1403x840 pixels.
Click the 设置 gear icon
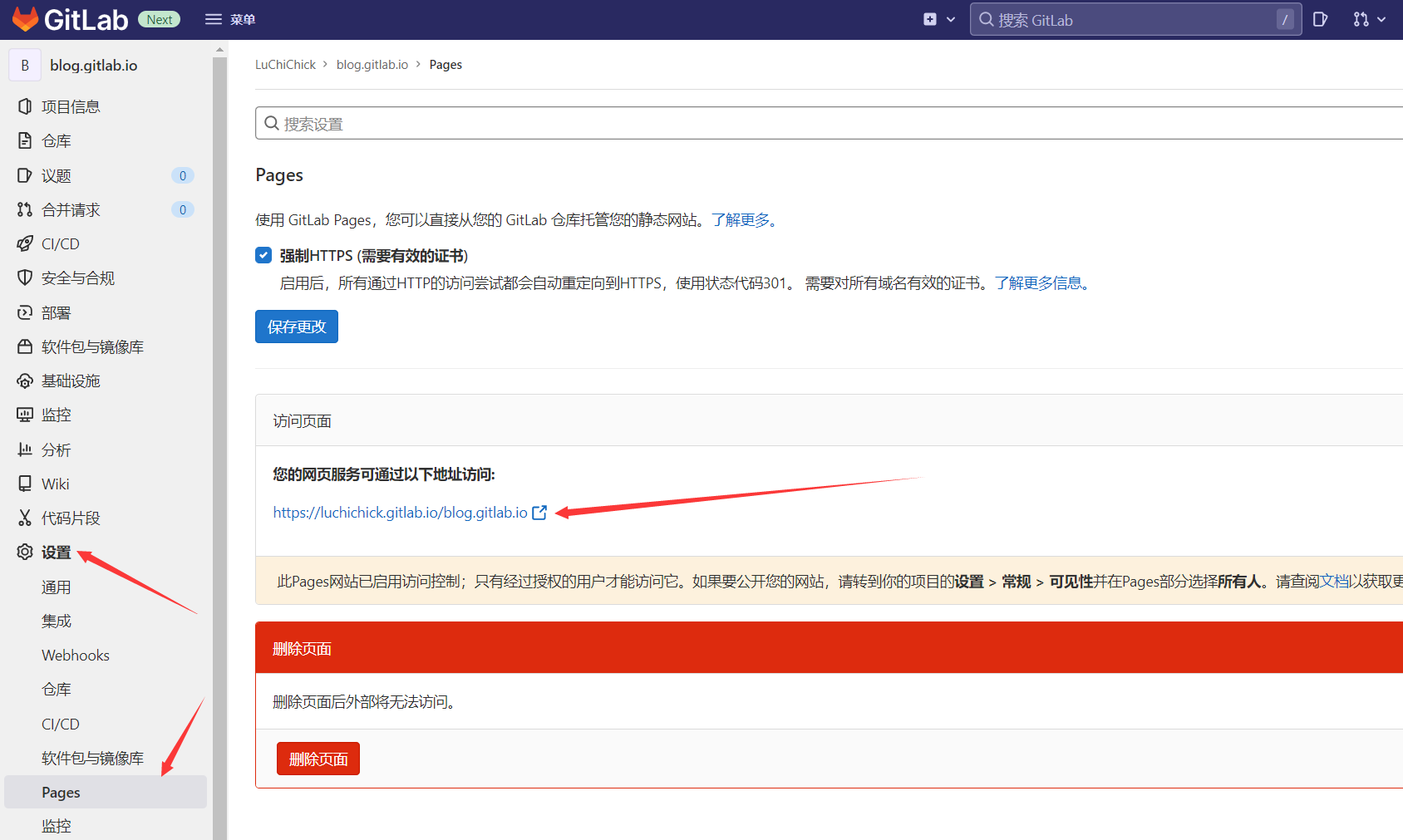point(25,552)
